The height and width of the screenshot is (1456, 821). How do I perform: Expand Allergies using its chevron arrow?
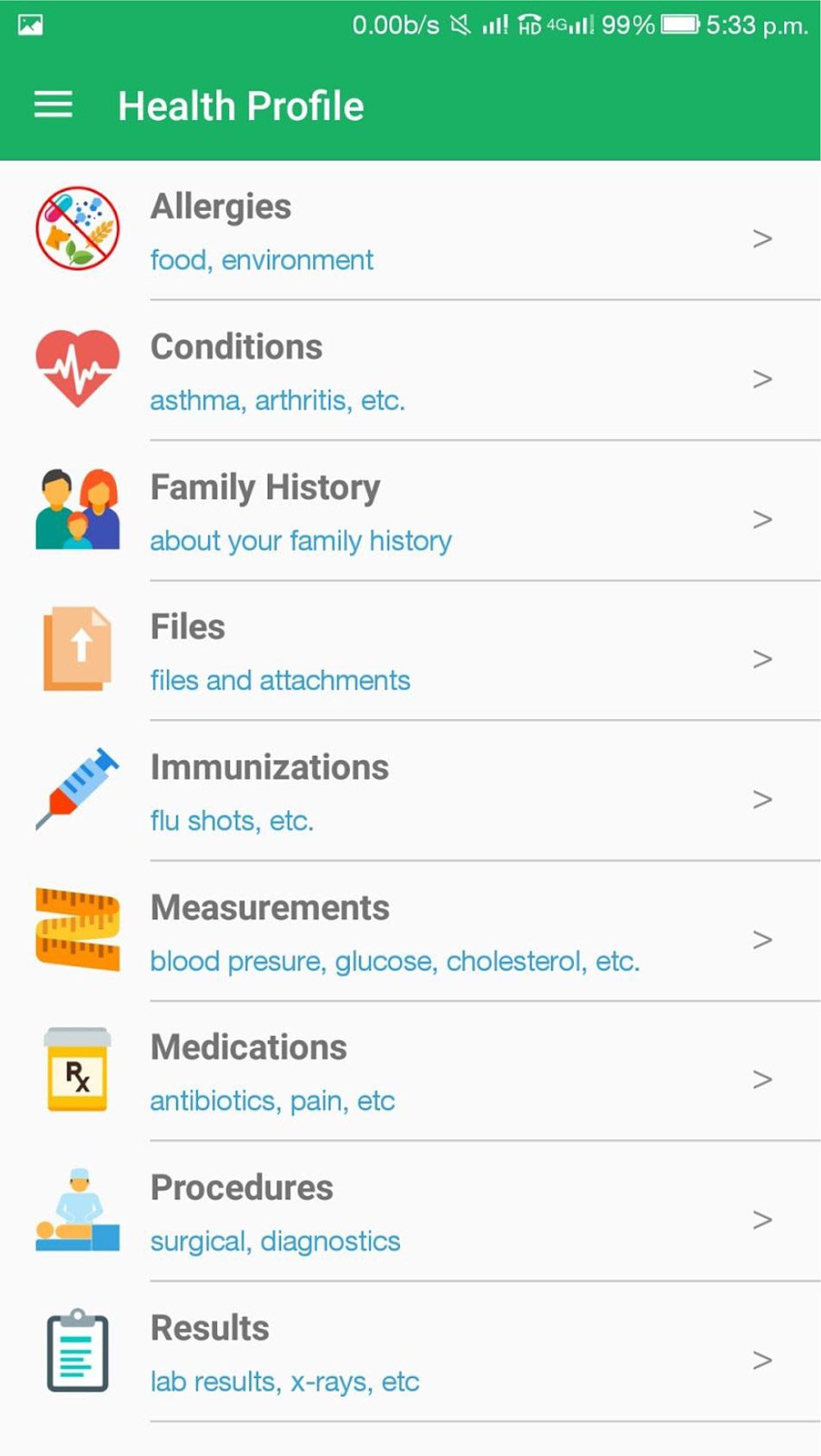(761, 238)
